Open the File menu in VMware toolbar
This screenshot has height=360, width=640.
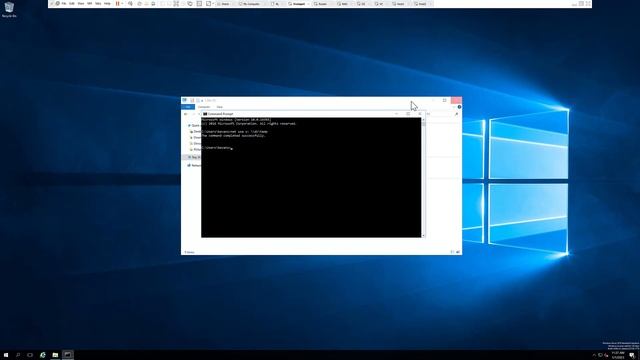[64, 4]
